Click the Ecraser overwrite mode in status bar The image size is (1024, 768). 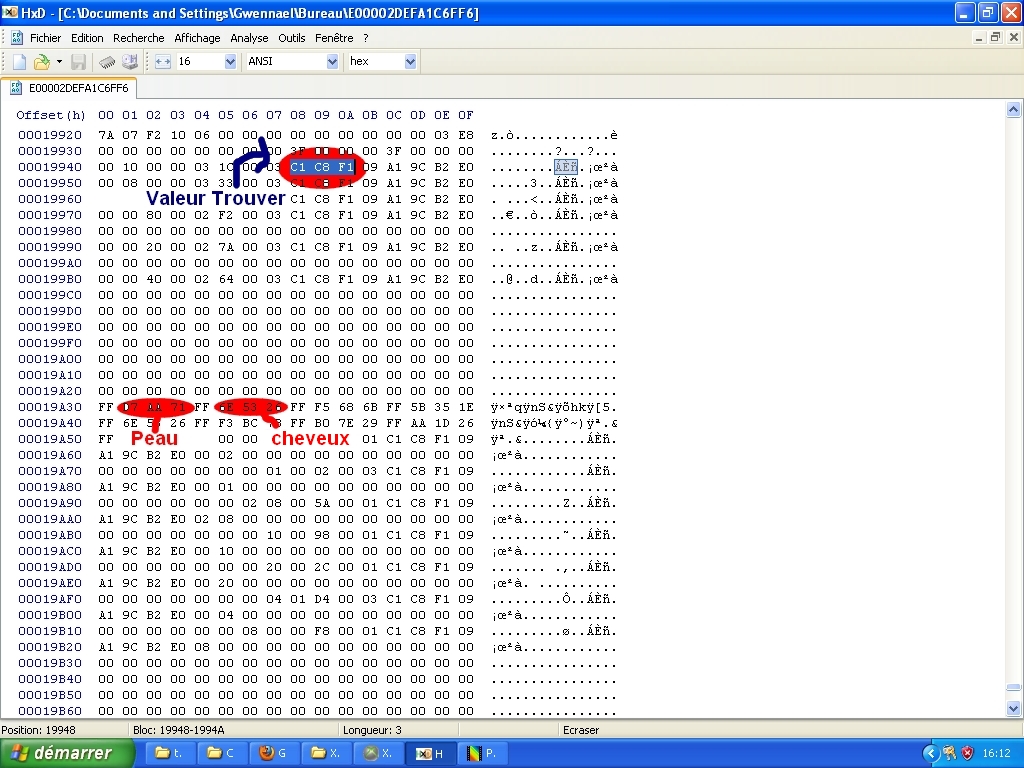[x=581, y=730]
